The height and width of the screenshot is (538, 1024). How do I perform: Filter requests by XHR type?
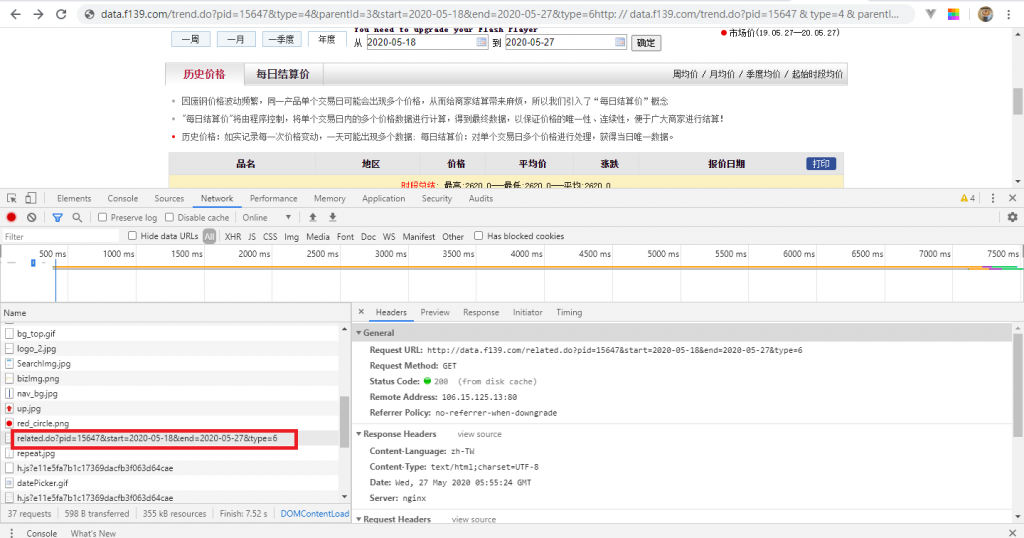pyautogui.click(x=232, y=236)
